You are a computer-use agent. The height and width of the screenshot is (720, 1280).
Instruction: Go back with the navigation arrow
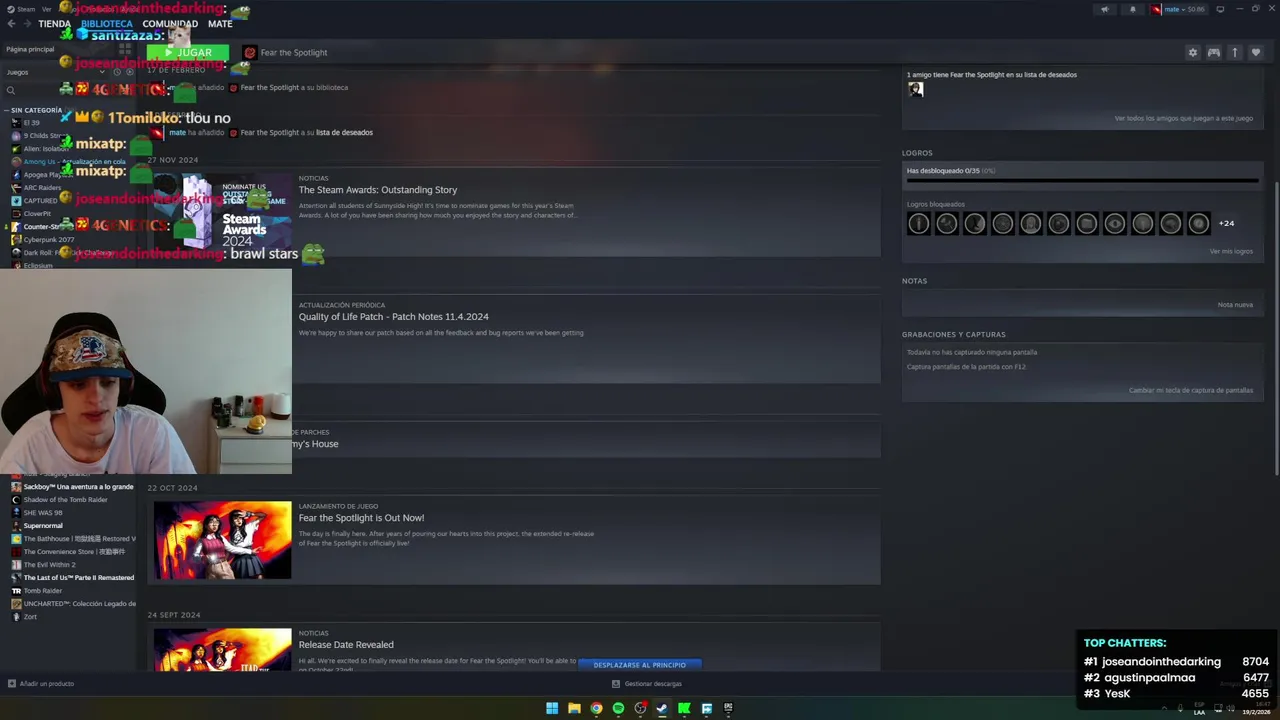click(11, 23)
